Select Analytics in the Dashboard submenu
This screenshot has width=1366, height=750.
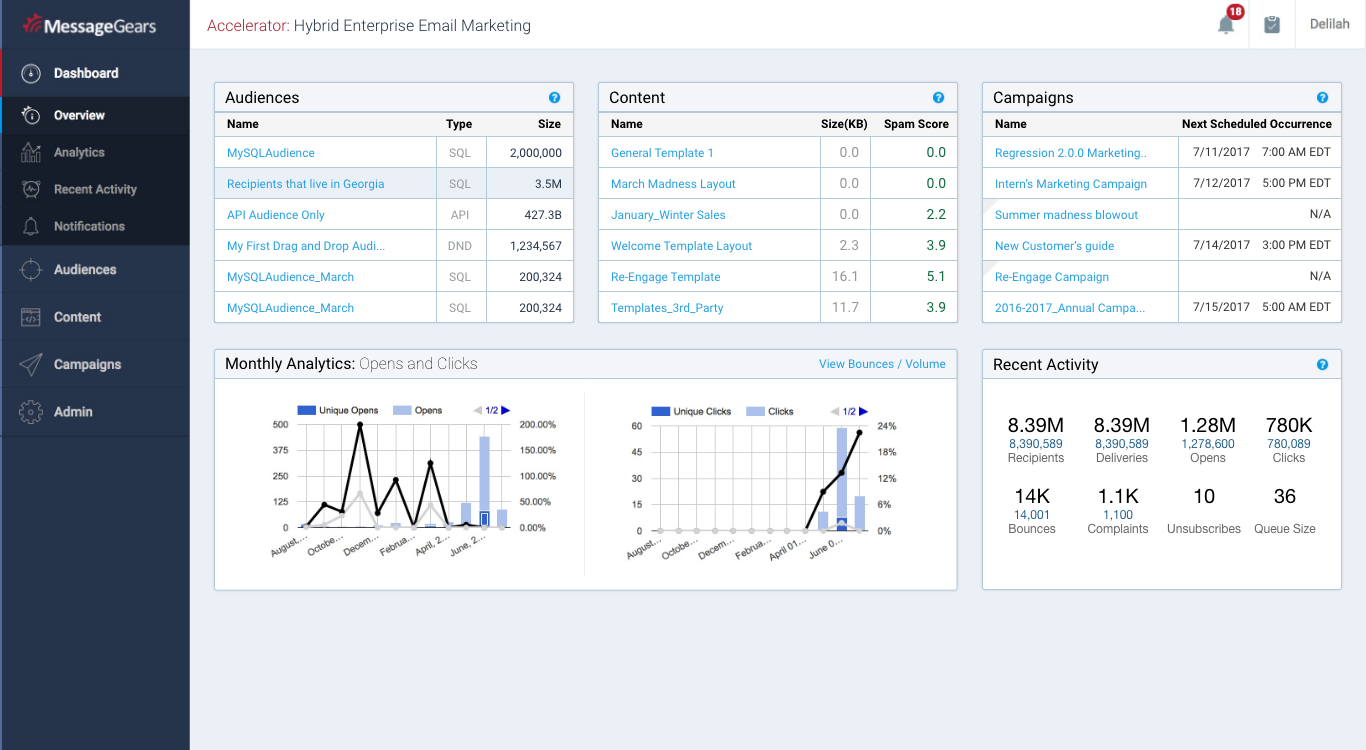[79, 152]
